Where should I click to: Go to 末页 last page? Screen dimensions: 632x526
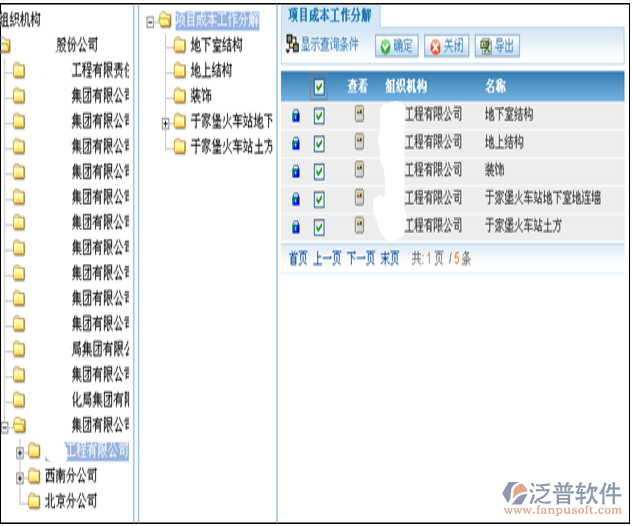click(x=390, y=258)
